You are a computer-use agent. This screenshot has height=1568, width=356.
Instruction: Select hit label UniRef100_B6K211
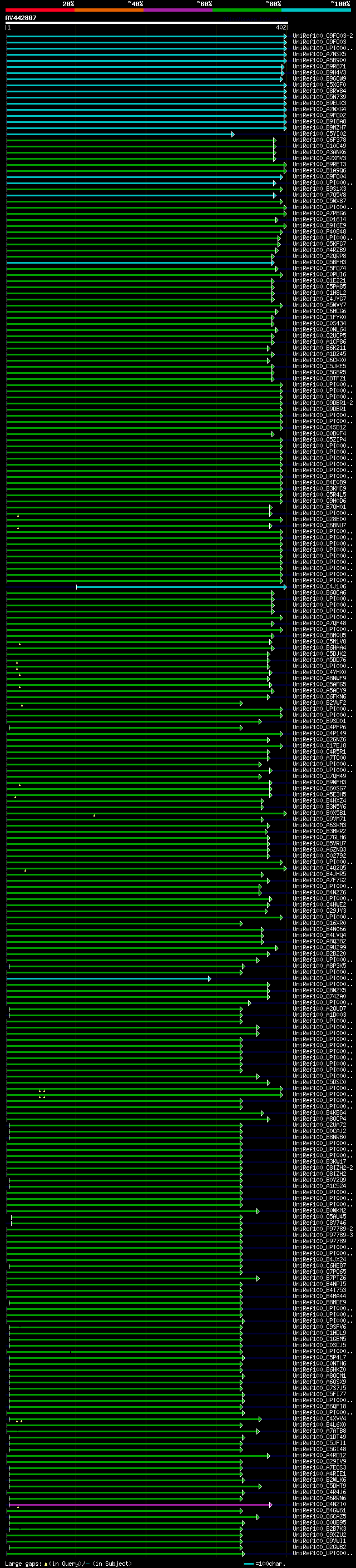319,348
